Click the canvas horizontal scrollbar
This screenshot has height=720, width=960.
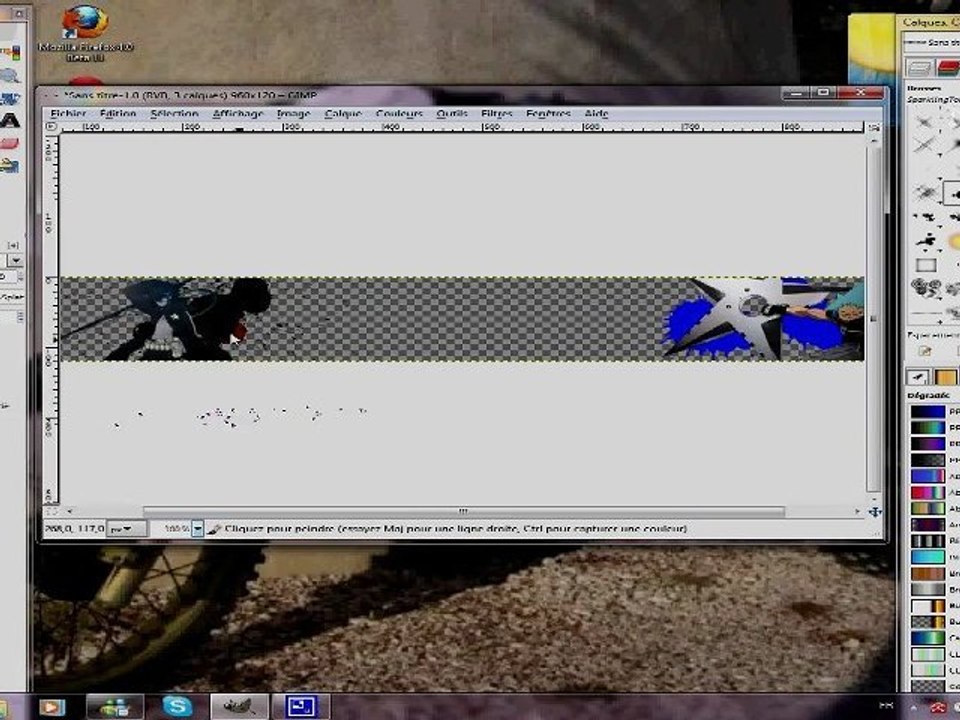point(463,511)
